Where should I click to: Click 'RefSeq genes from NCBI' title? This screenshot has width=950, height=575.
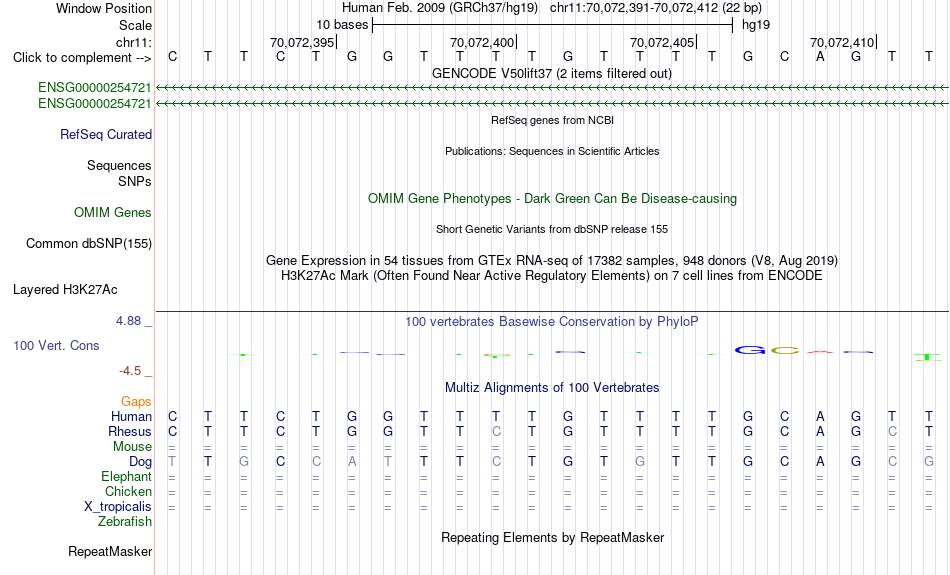point(552,120)
